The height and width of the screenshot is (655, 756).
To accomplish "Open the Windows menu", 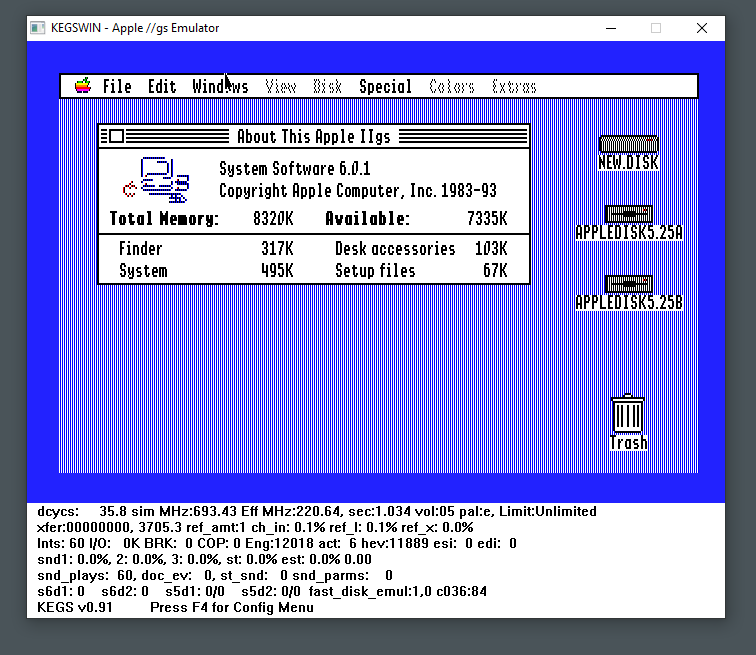I will click(x=220, y=86).
